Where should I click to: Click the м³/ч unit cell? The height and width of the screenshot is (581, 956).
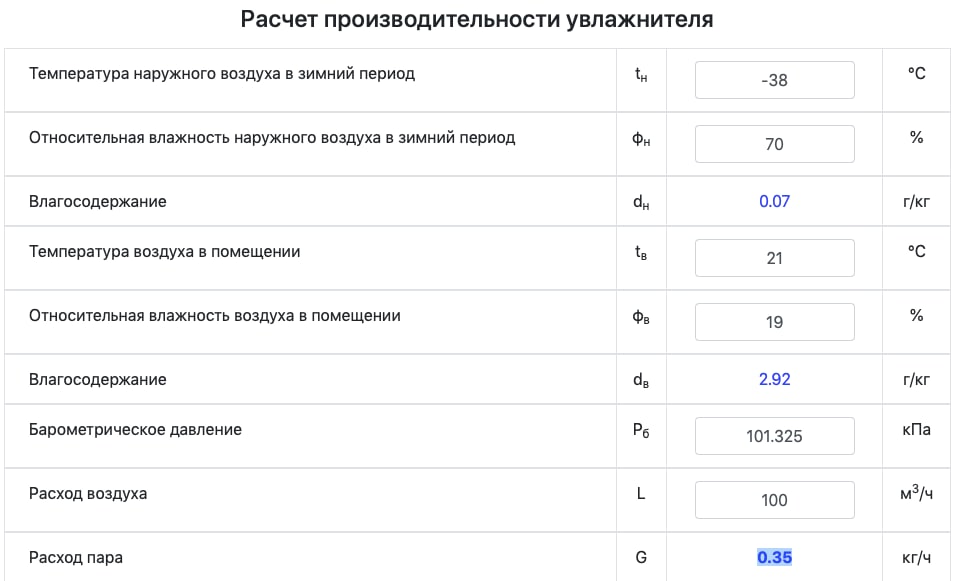pos(916,493)
